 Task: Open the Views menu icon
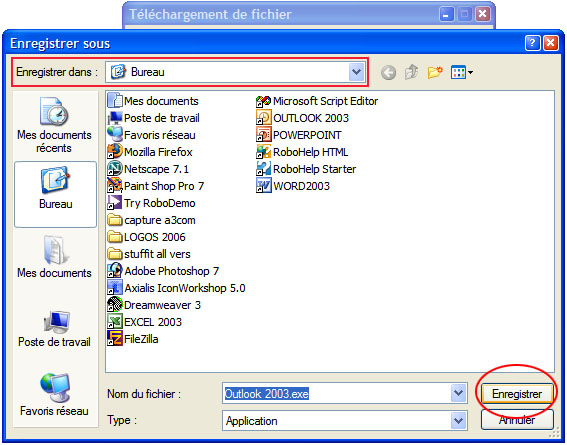462,72
